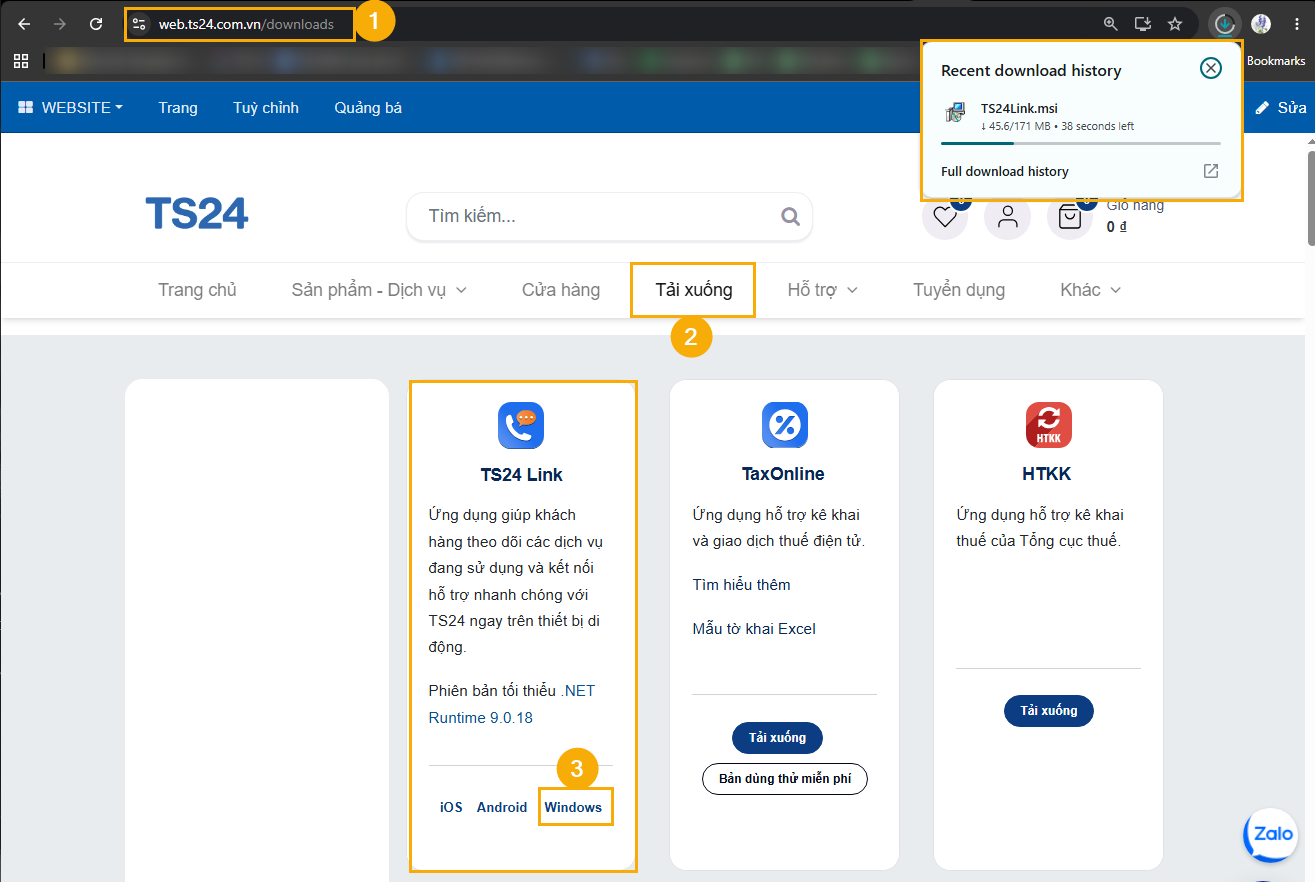This screenshot has height=882, width=1315.
Task: Reload the page with refresh icon
Action: point(96,24)
